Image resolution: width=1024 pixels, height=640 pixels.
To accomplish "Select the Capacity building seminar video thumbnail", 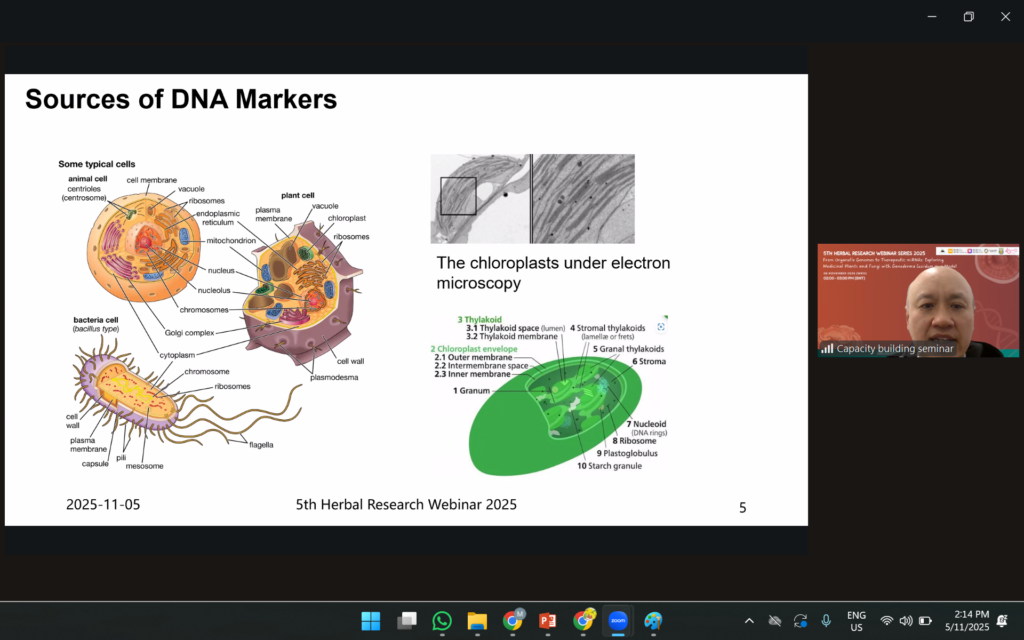I will [918, 300].
